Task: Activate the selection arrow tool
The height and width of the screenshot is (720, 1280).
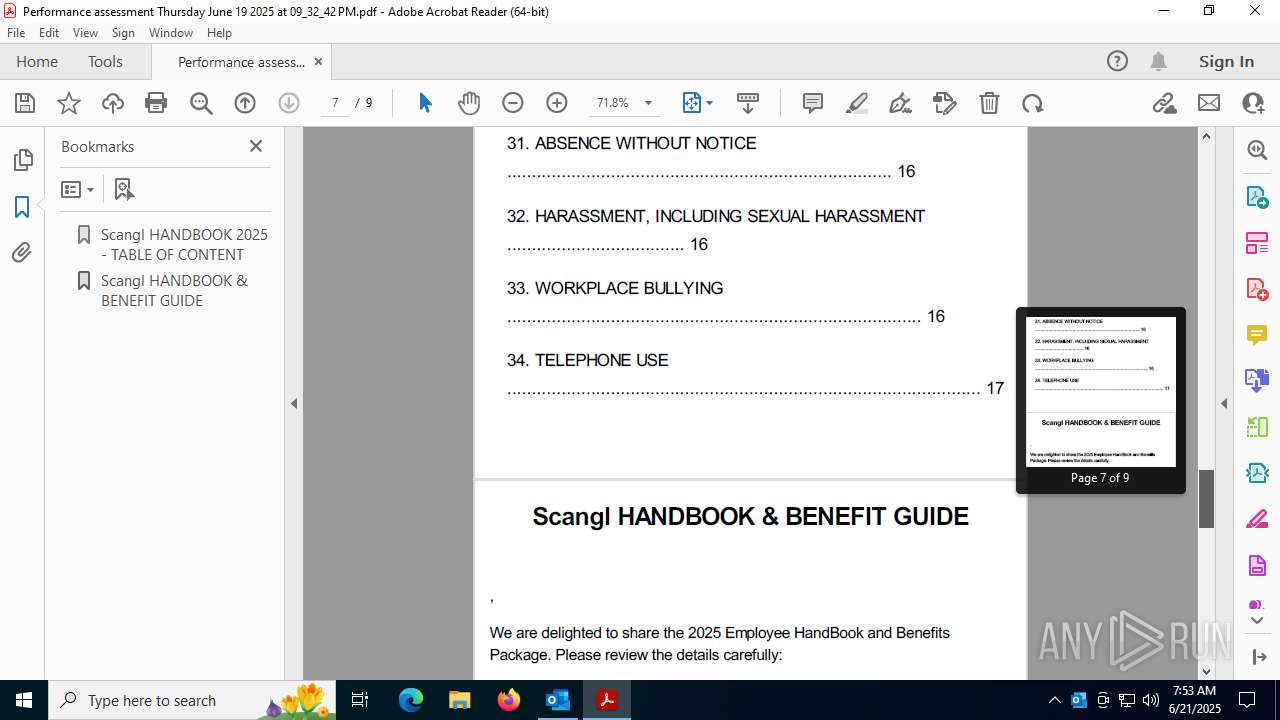Action: point(425,103)
